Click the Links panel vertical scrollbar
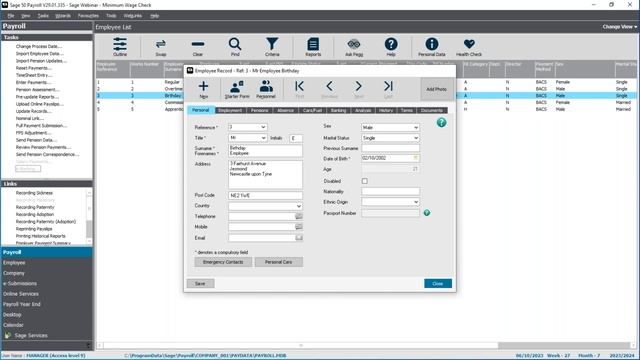The width and height of the screenshot is (640, 360). 89,216
